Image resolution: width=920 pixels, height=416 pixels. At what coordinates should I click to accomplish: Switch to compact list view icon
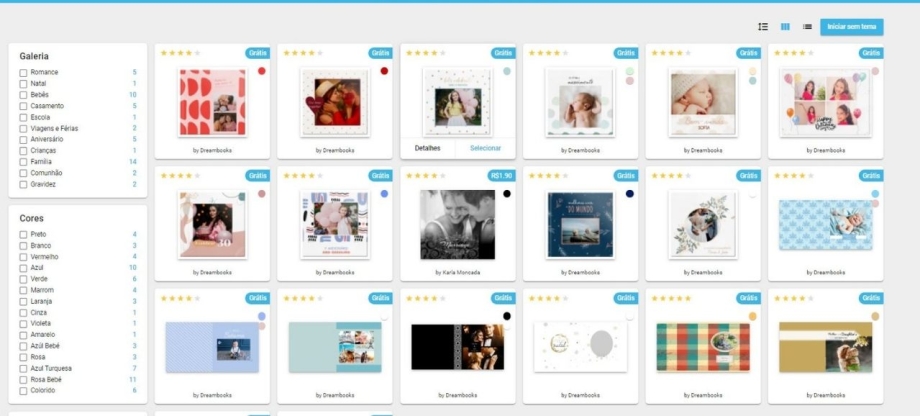point(807,27)
